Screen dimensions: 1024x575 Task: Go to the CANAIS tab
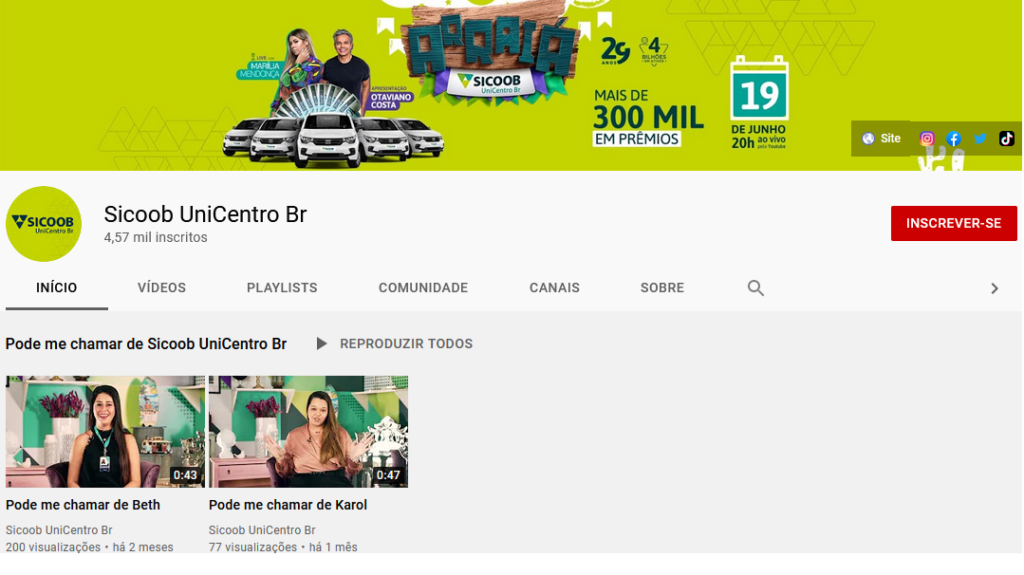pos(554,288)
